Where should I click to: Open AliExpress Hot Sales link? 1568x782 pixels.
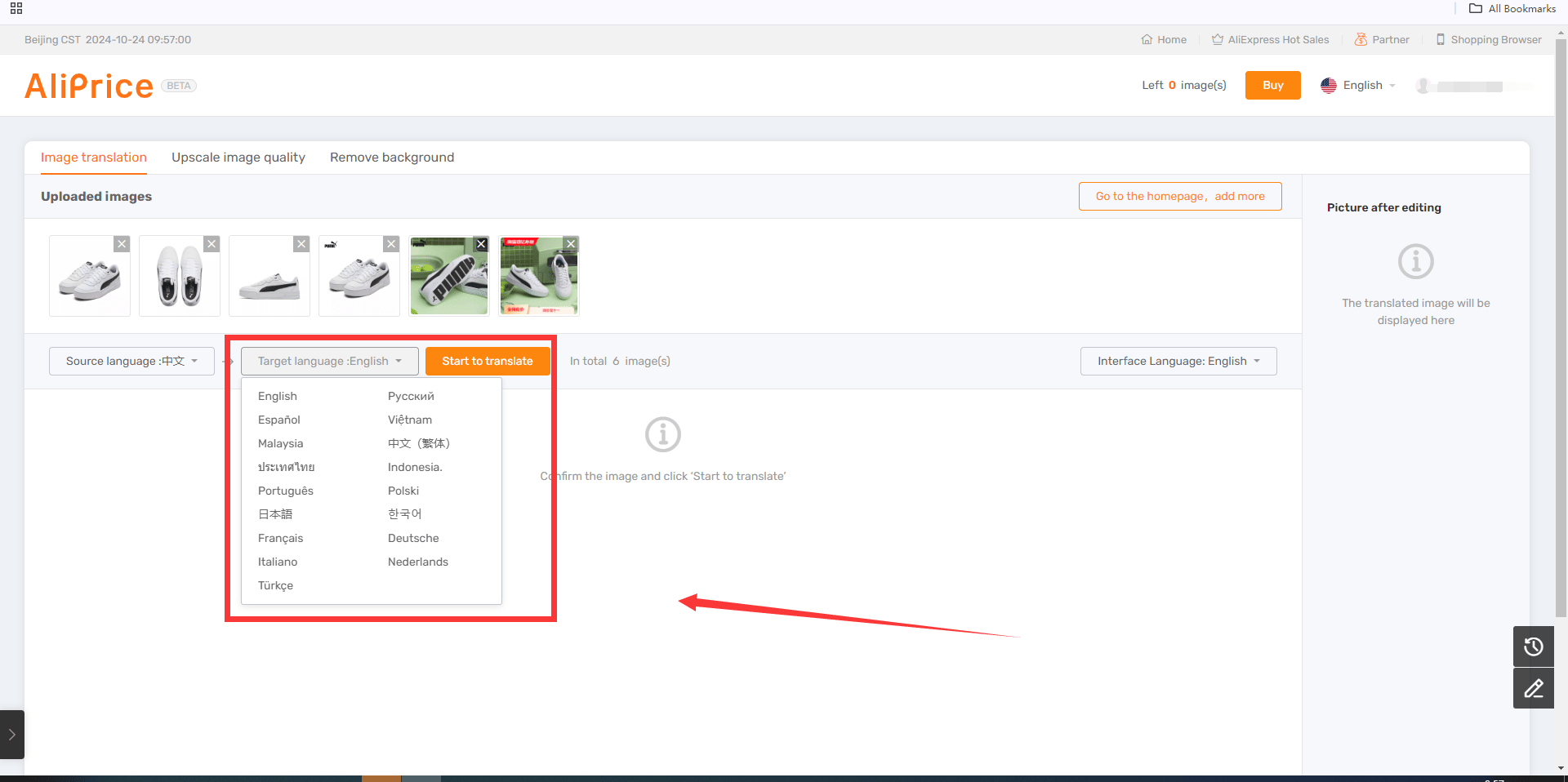1270,39
